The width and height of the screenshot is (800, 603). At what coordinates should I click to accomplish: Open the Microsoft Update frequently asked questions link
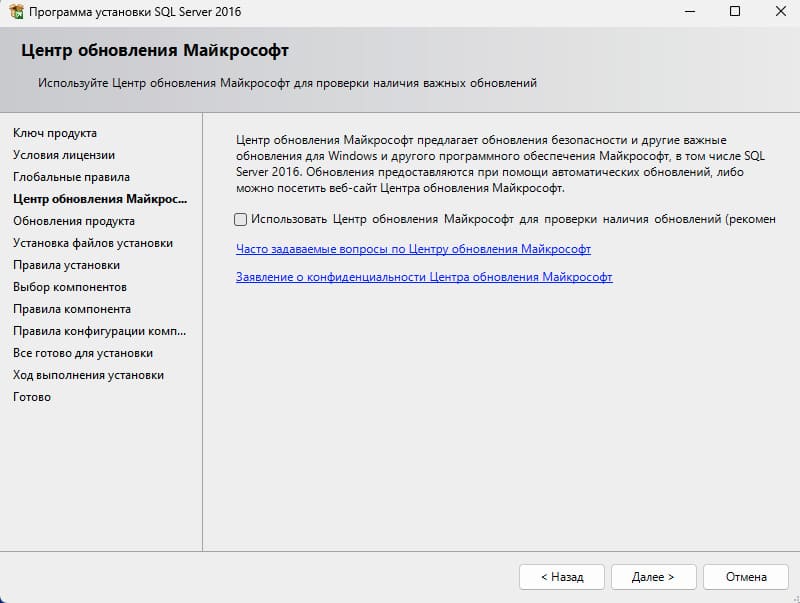[x=413, y=249]
